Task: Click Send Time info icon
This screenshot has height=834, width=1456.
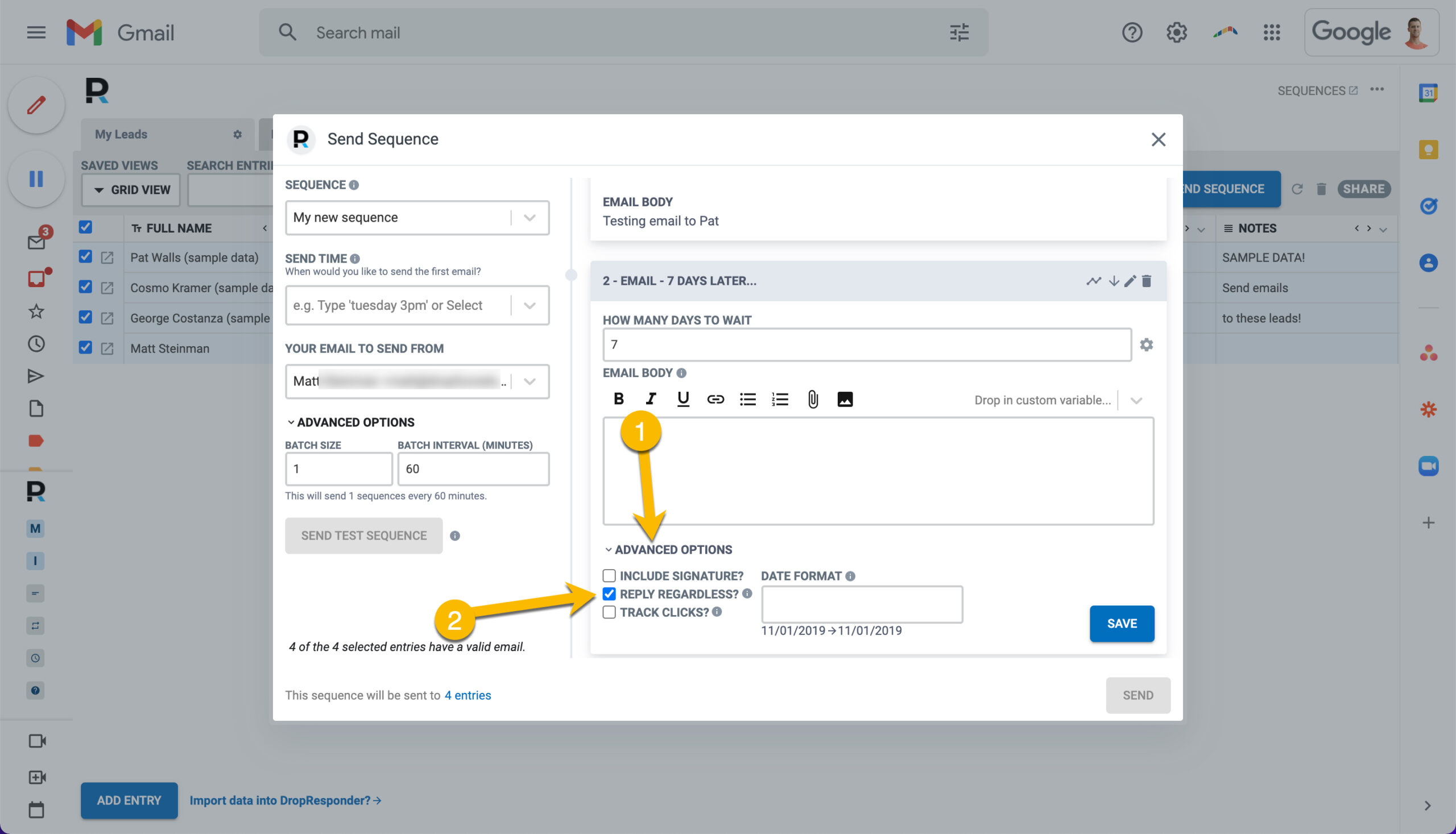Action: point(355,259)
